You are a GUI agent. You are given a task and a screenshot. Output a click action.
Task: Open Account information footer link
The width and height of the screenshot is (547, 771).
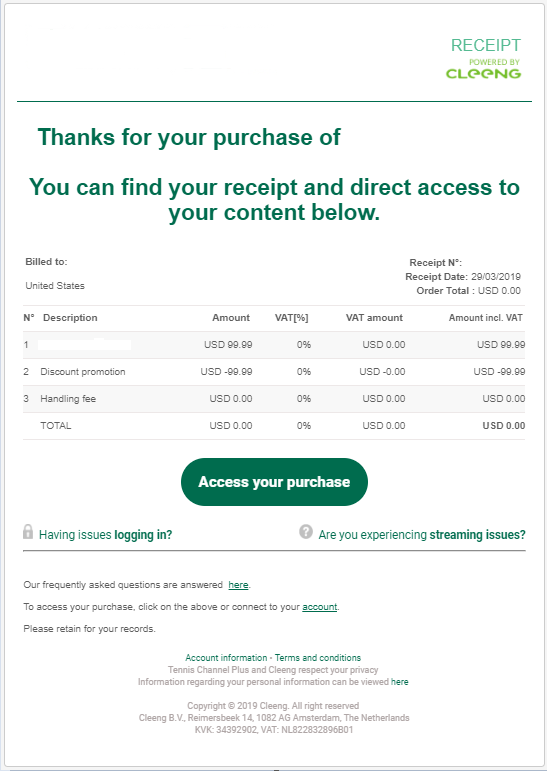coord(226,658)
